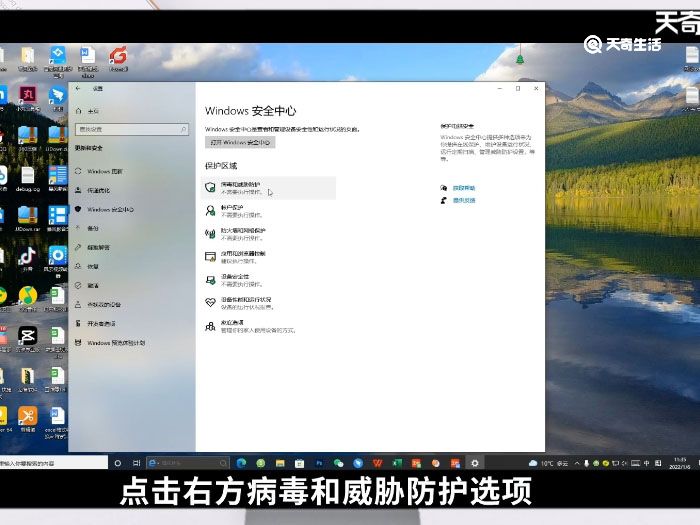Open Account protection person item
The height and width of the screenshot is (525, 700).
click(268, 211)
